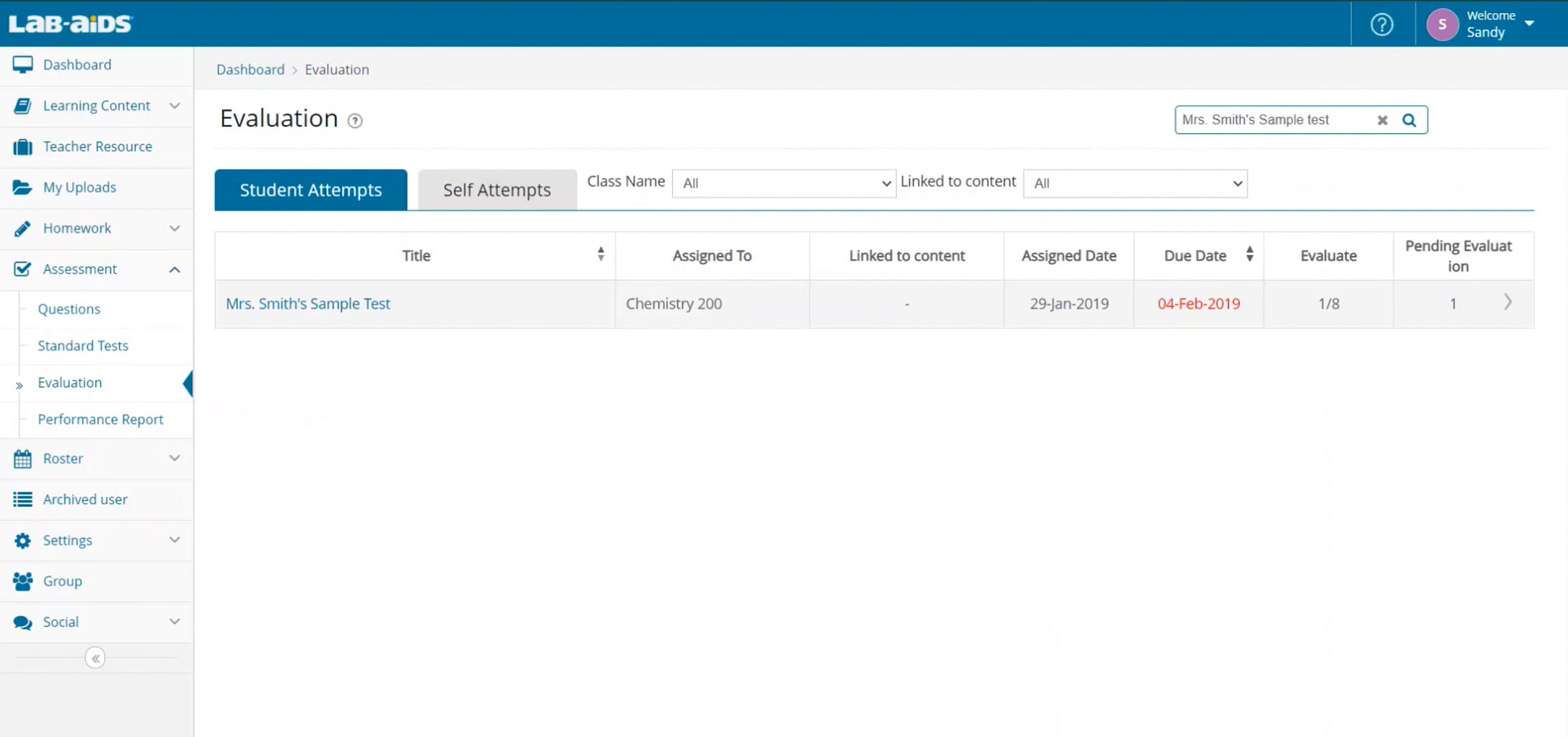Click the Settings gear icon

click(23, 540)
